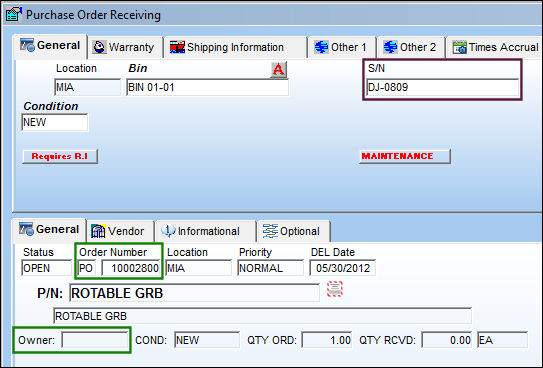Click the S/N label

tap(376, 68)
